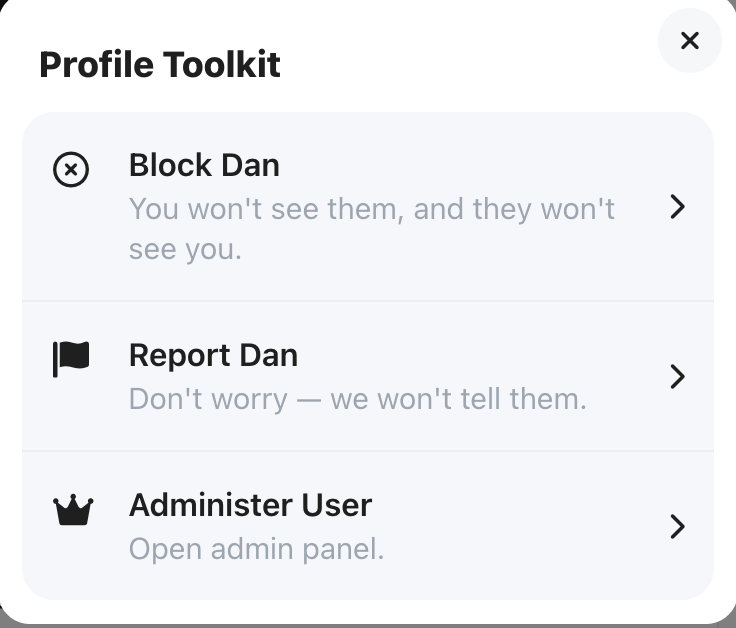Click the "Open admin panel." subtitle

pyautogui.click(x=256, y=549)
